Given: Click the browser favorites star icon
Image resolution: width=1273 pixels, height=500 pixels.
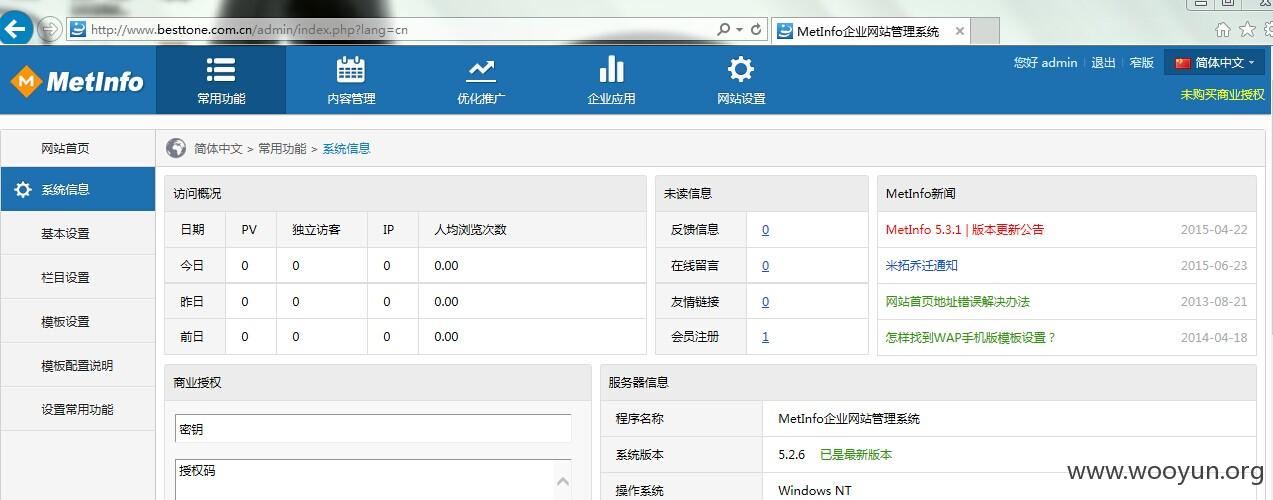Looking at the screenshot, I should point(1247,29).
